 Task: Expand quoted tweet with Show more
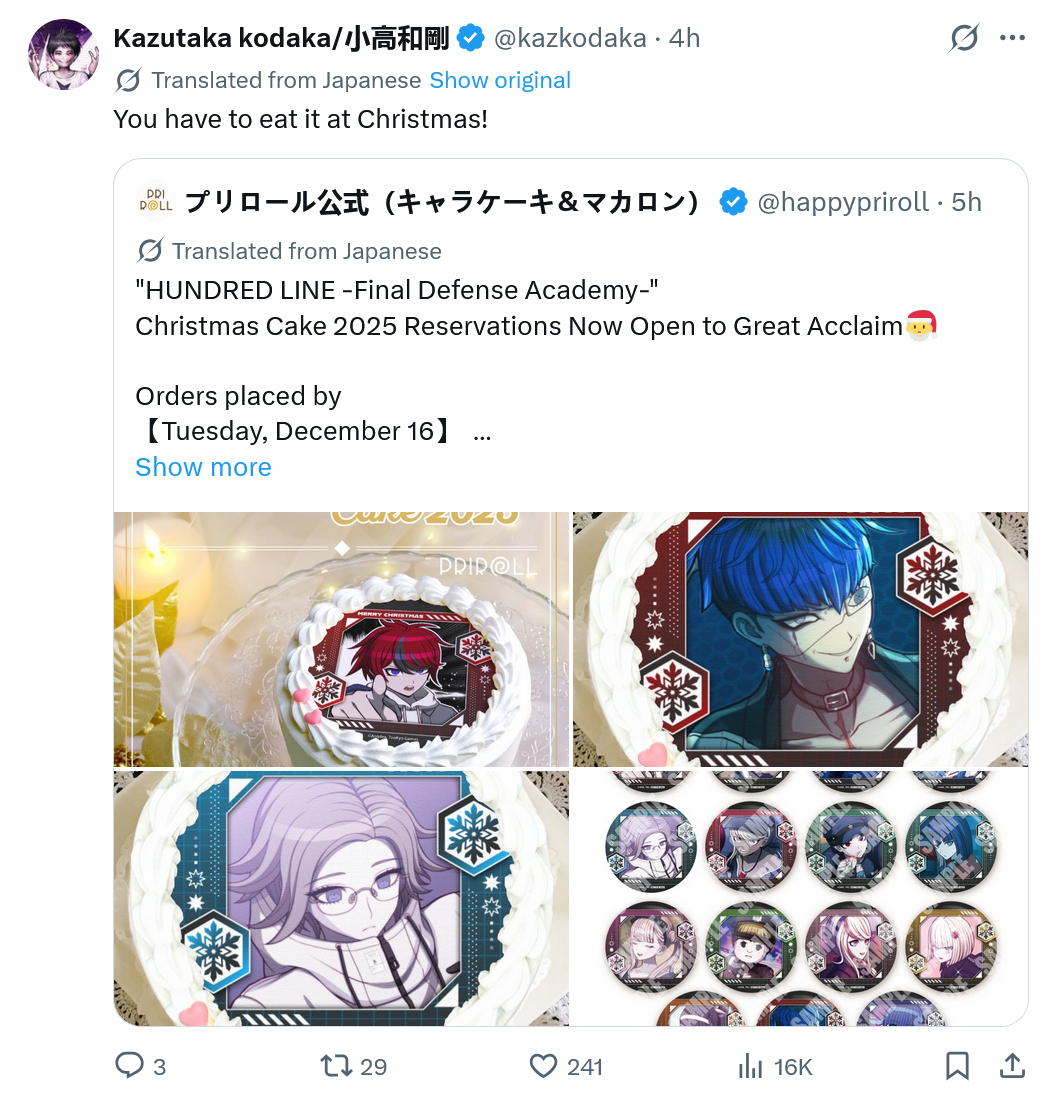tap(204, 467)
